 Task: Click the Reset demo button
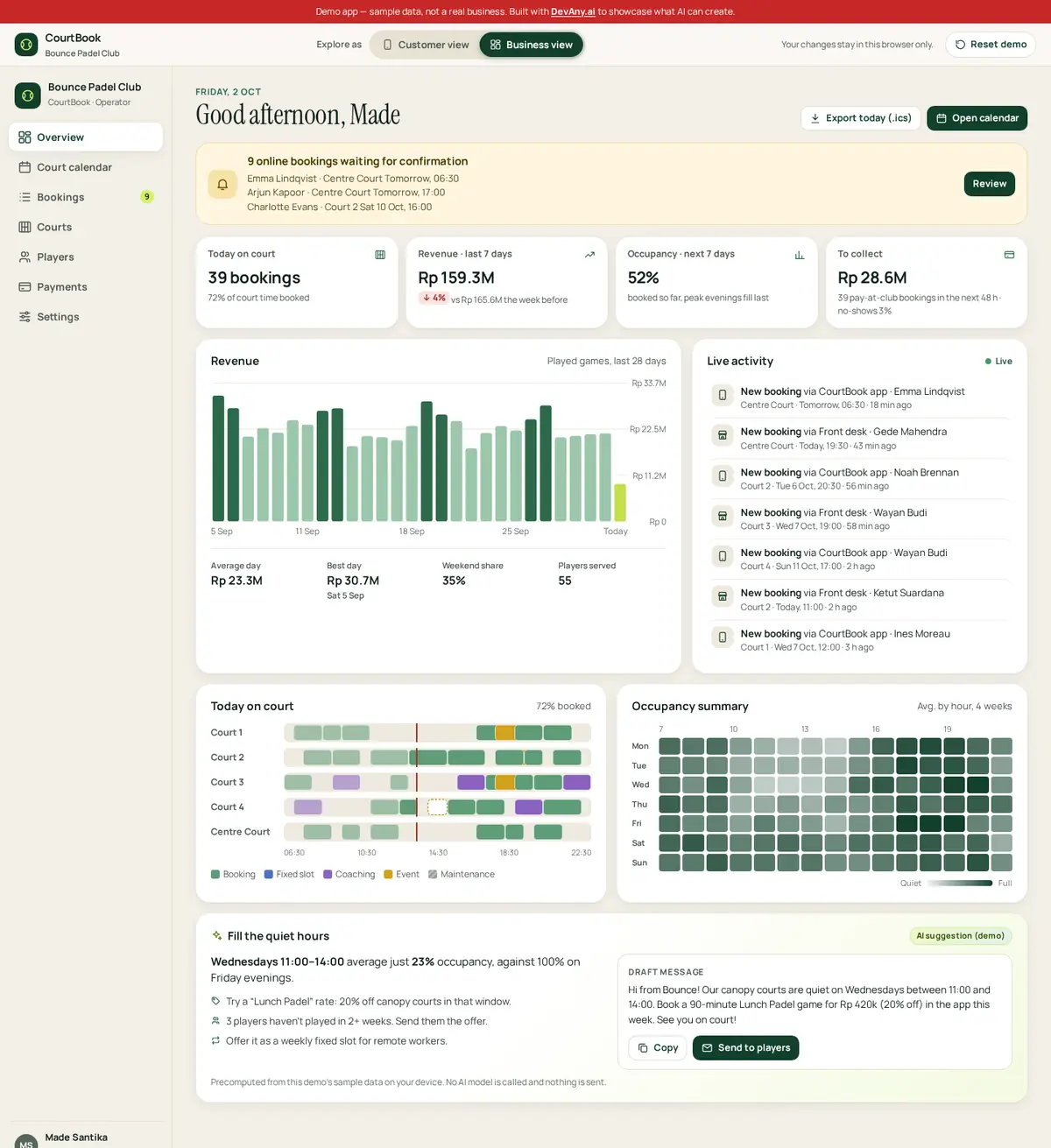pos(991,45)
